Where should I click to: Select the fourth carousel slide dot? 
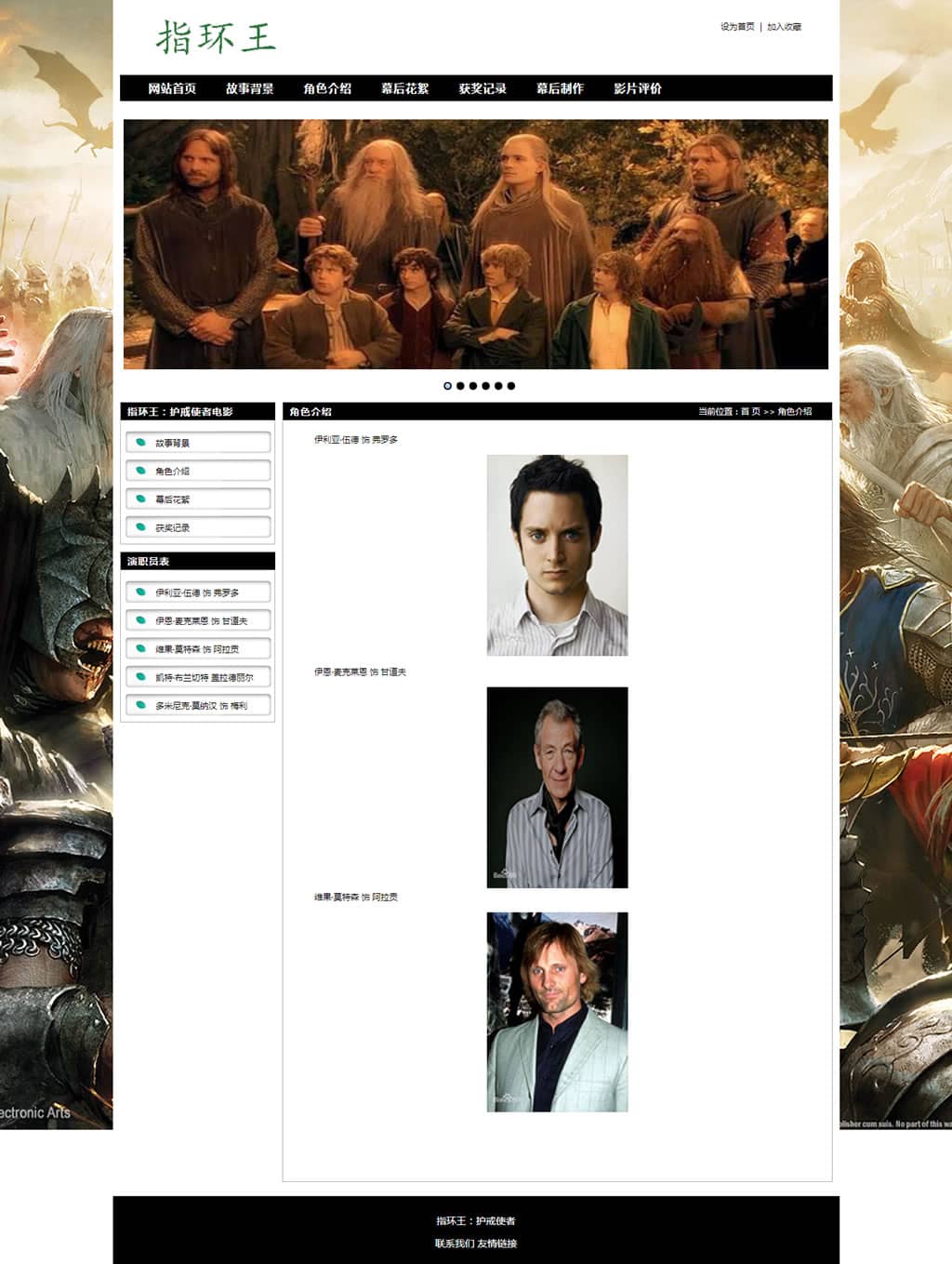485,386
